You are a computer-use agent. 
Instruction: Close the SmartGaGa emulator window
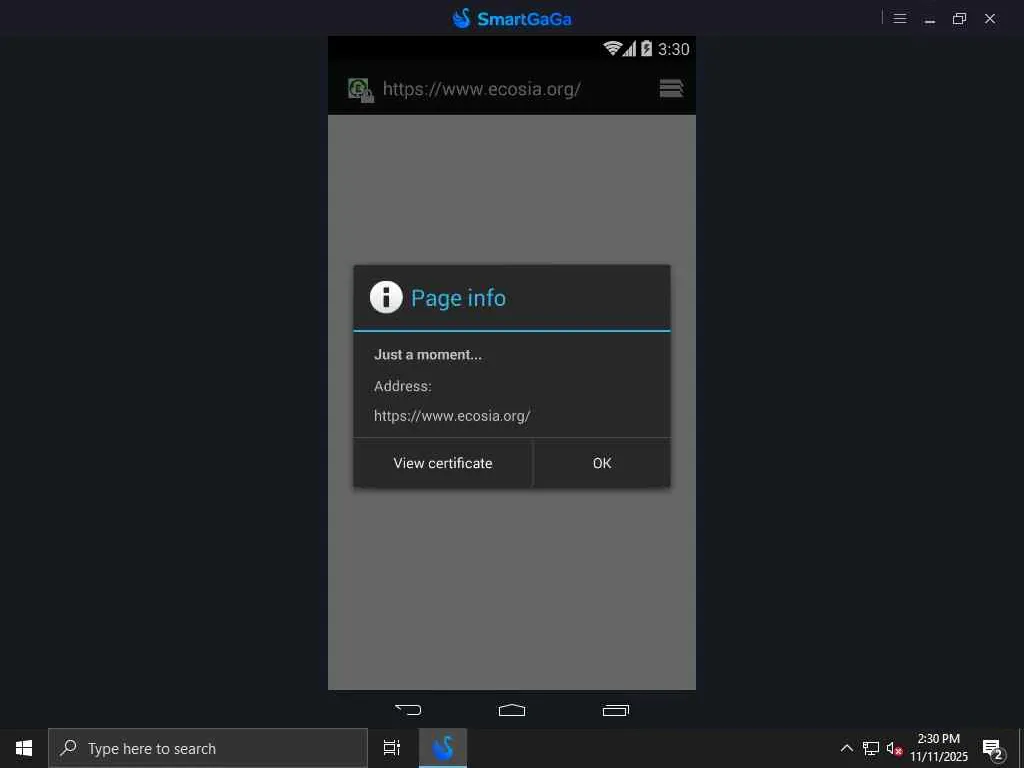(x=990, y=18)
